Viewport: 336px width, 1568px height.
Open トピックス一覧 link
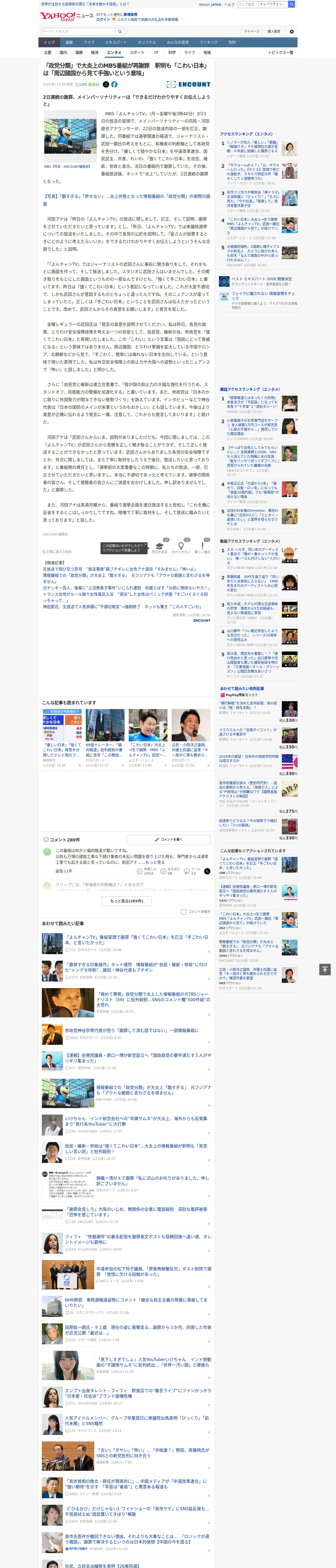coord(281,52)
